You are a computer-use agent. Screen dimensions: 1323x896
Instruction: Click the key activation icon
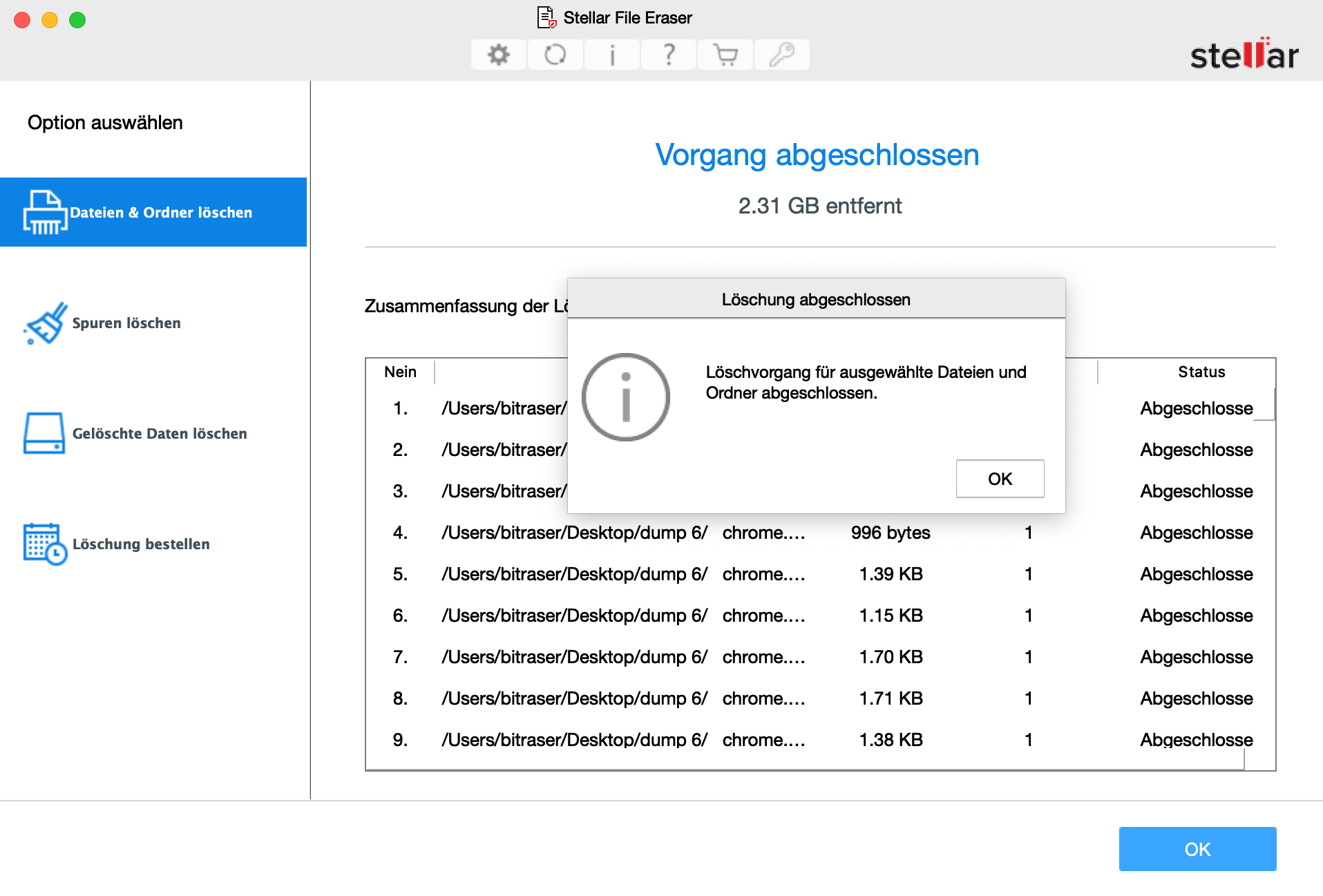pos(782,55)
